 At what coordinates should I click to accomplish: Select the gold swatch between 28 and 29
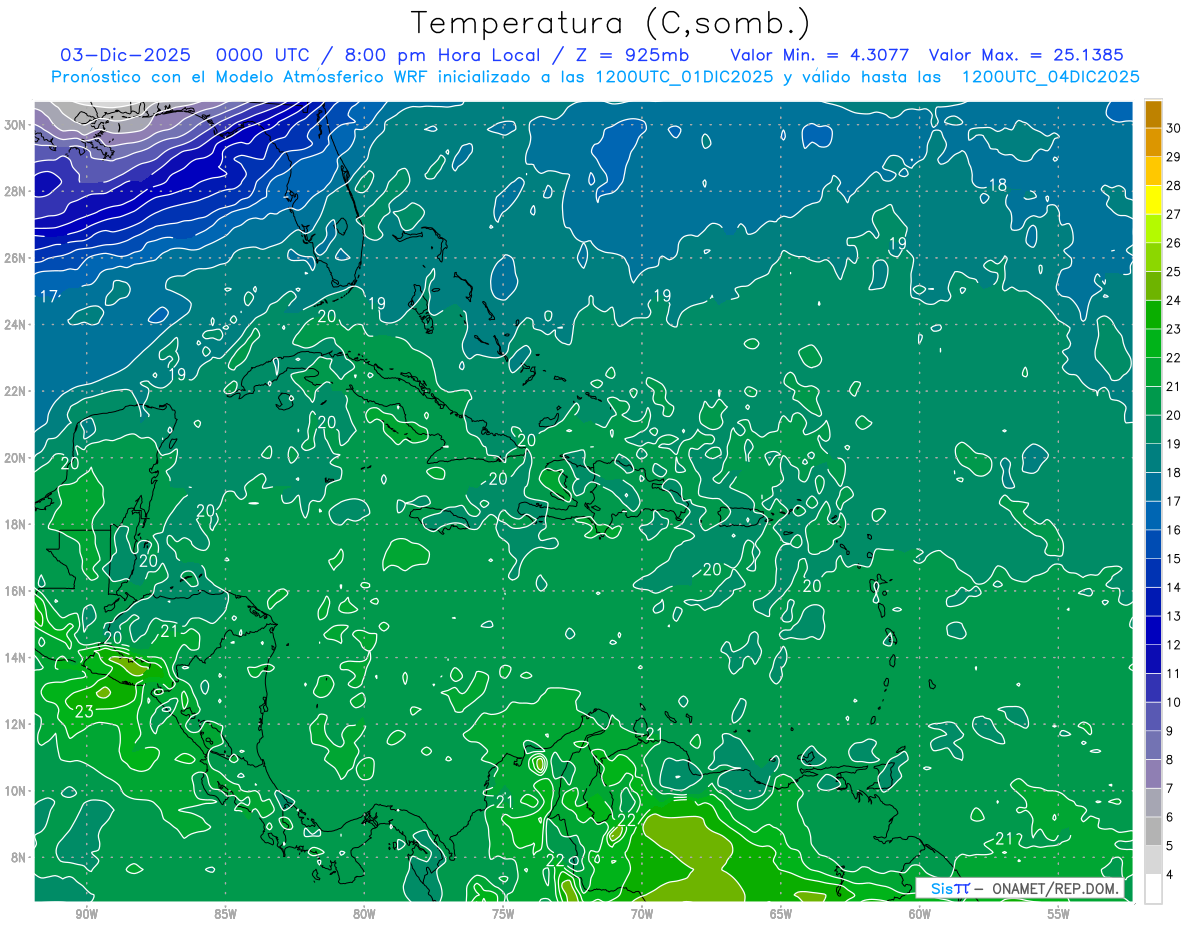tap(1153, 172)
